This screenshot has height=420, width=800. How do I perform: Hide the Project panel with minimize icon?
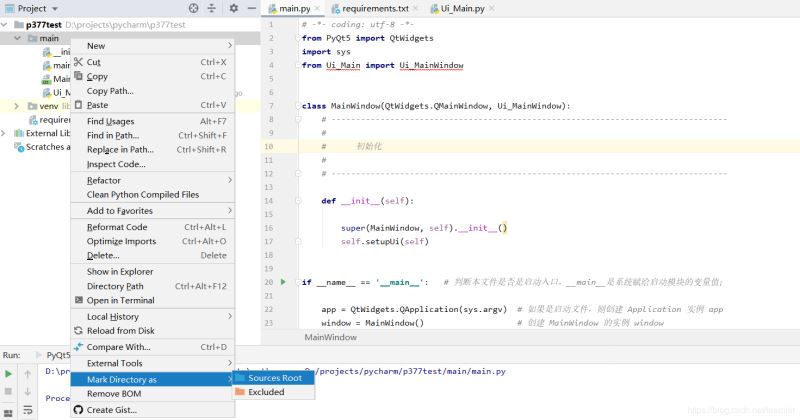(250, 8)
